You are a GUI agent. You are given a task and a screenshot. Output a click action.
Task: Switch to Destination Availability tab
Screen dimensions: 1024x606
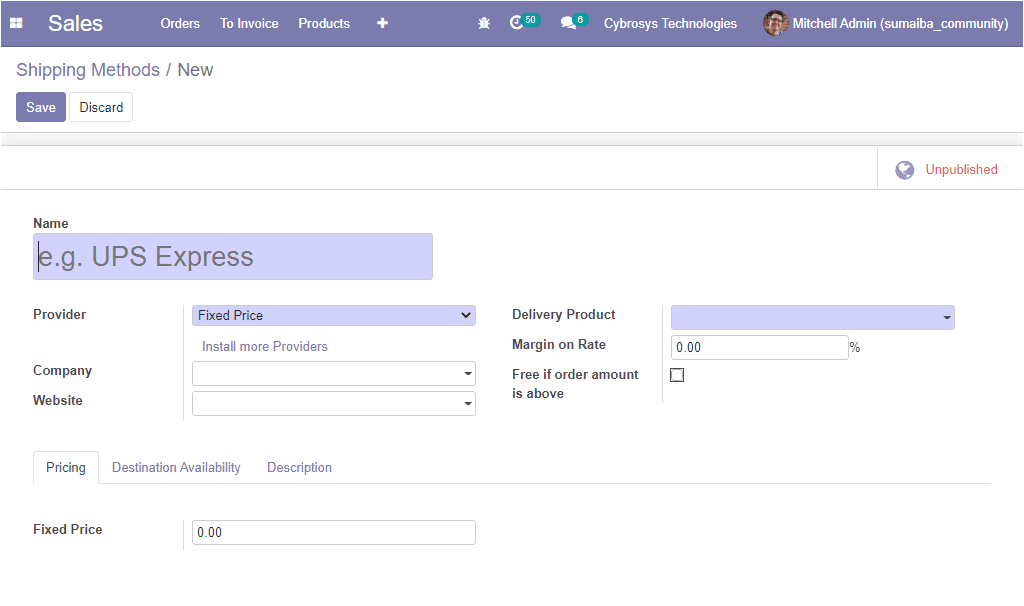(x=176, y=468)
